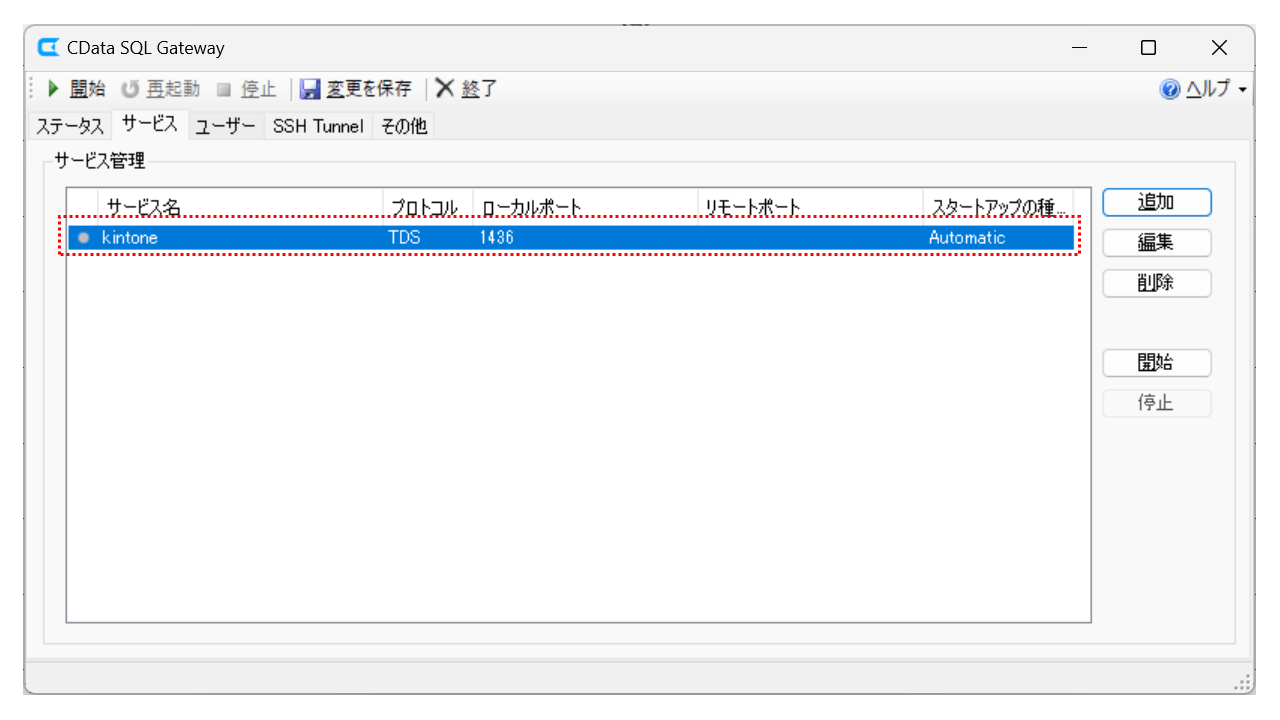Viewport: 1280px width, 720px height.
Task: Click the window resize grip in status bar
Action: (x=1243, y=682)
